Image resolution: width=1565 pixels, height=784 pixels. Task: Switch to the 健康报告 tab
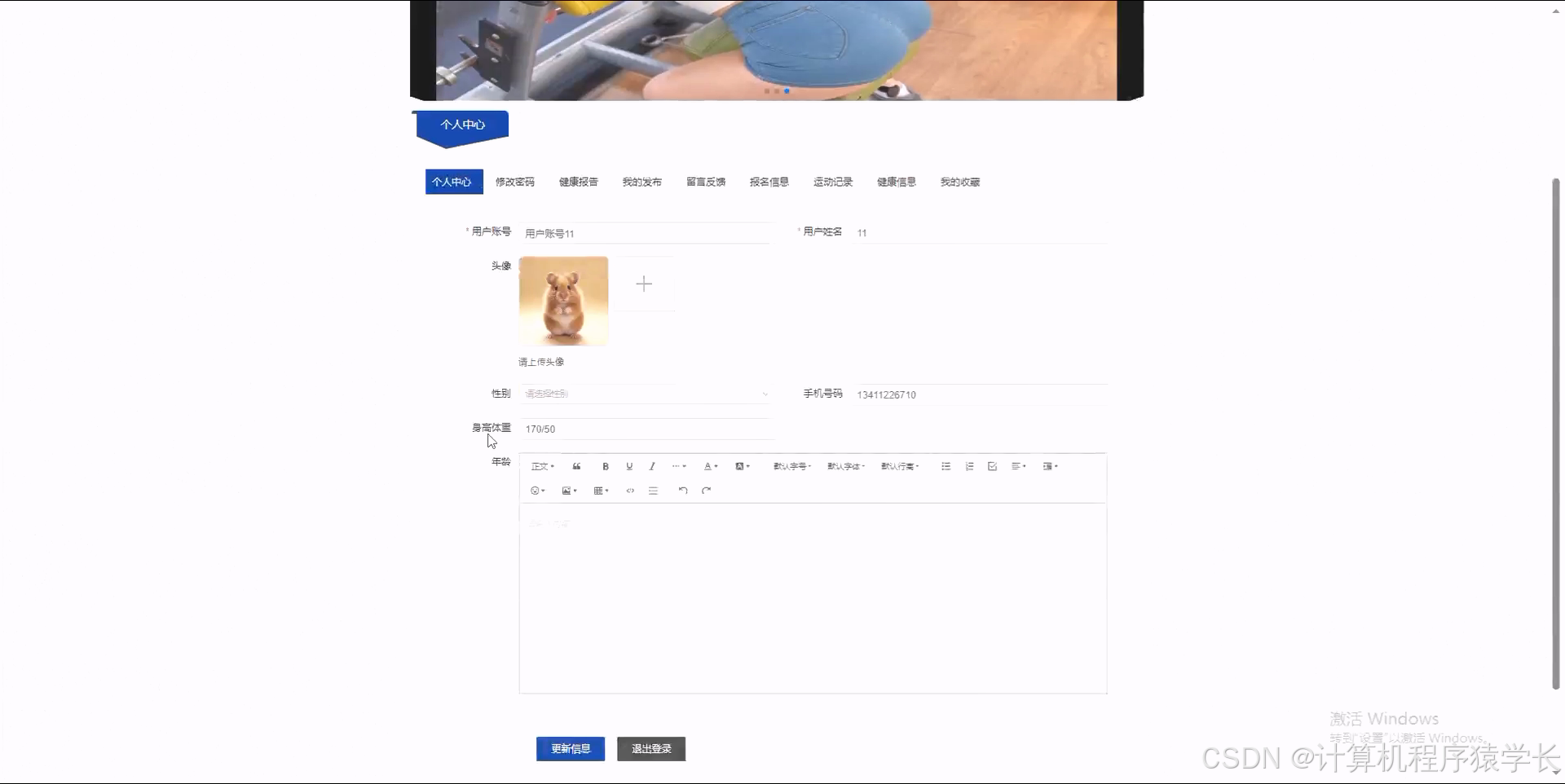tap(577, 182)
